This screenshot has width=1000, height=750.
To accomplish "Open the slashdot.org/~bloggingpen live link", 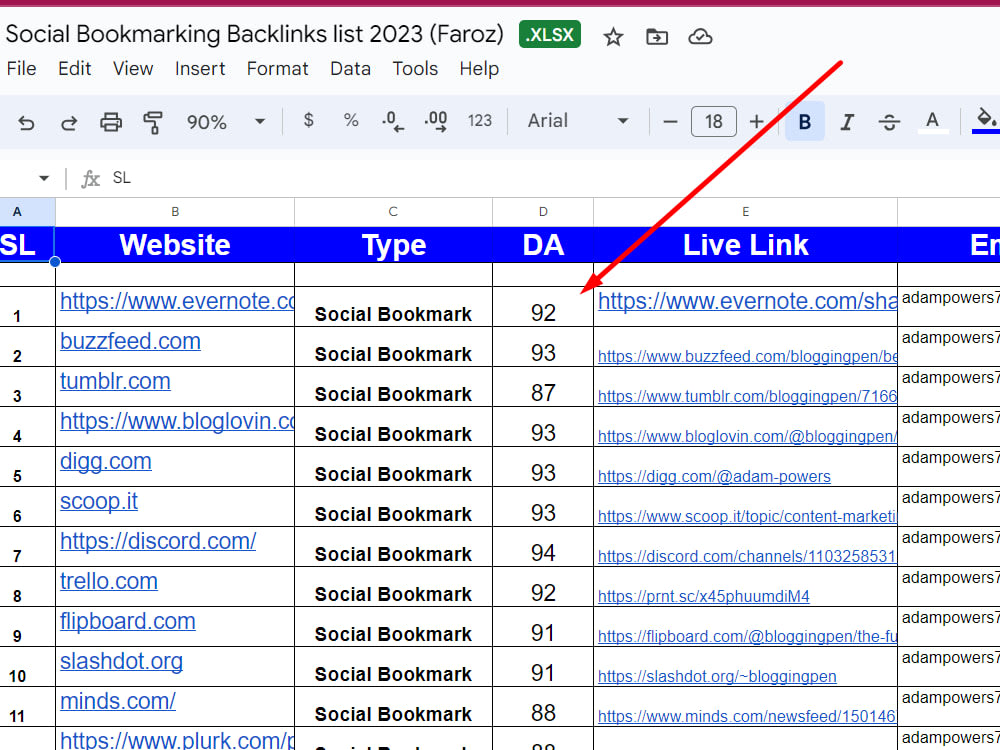I will pos(717,677).
